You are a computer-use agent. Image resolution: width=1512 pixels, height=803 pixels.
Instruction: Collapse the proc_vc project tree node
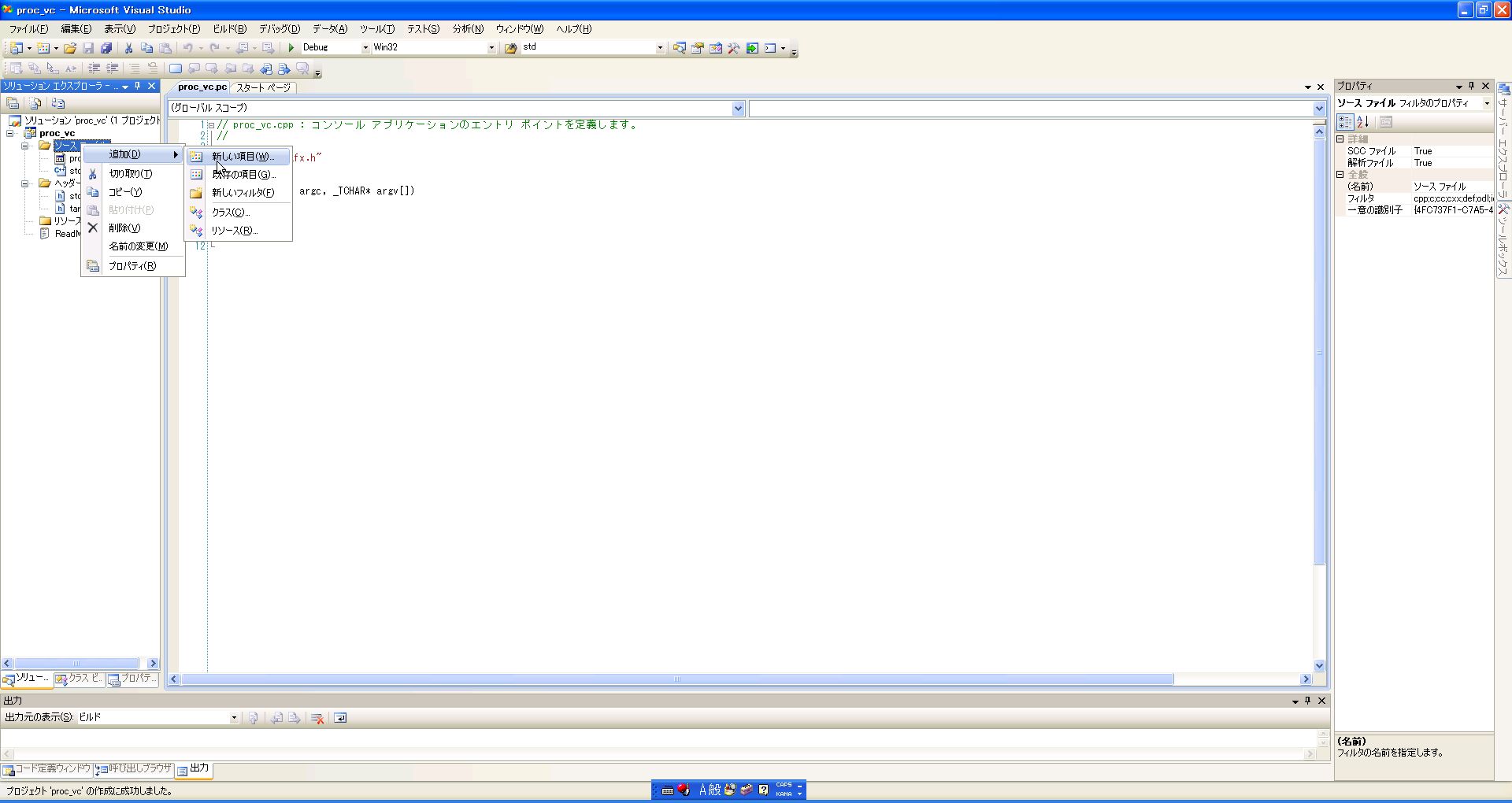pos(11,133)
